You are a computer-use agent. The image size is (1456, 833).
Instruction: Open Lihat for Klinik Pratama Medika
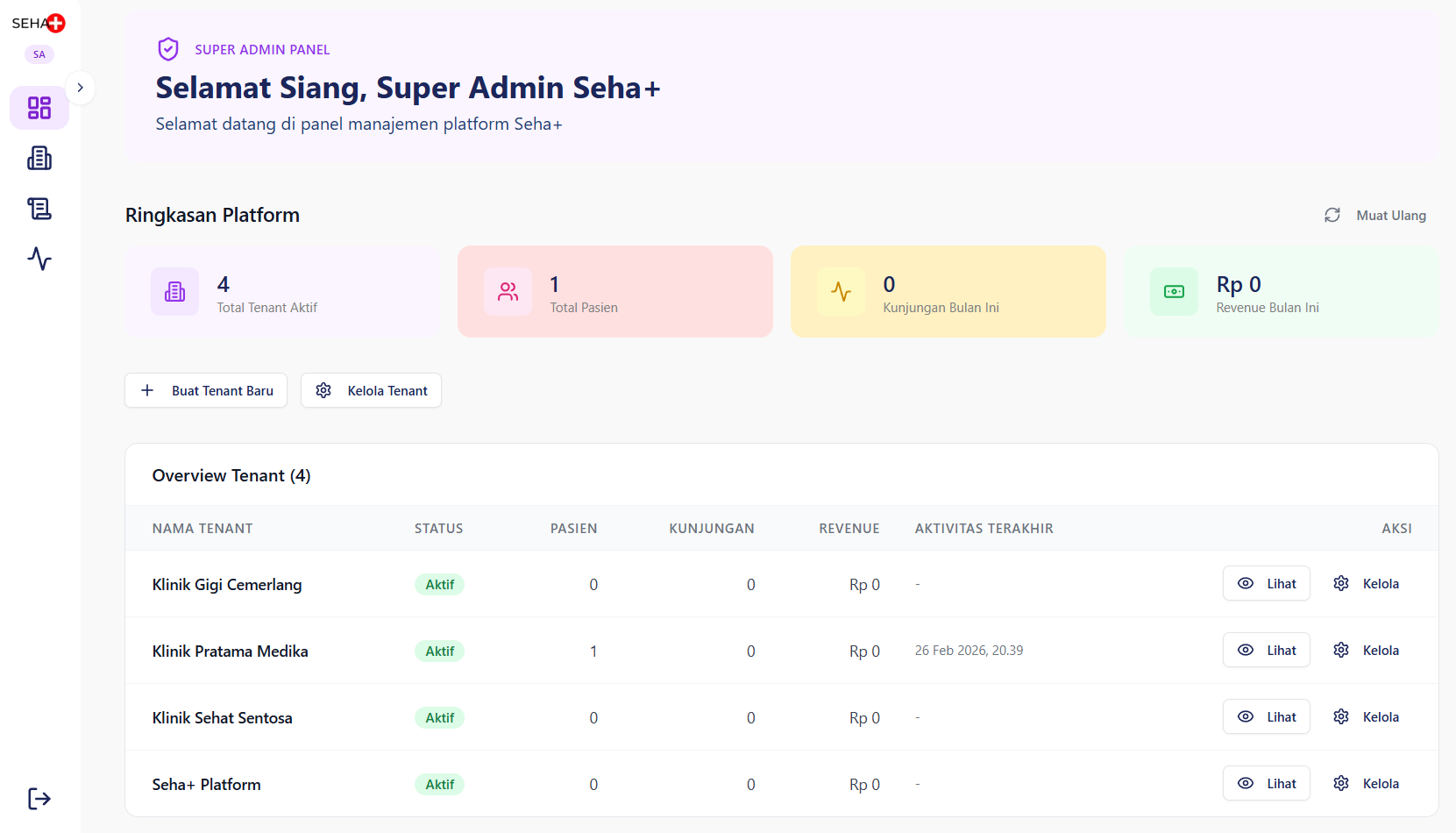1266,650
